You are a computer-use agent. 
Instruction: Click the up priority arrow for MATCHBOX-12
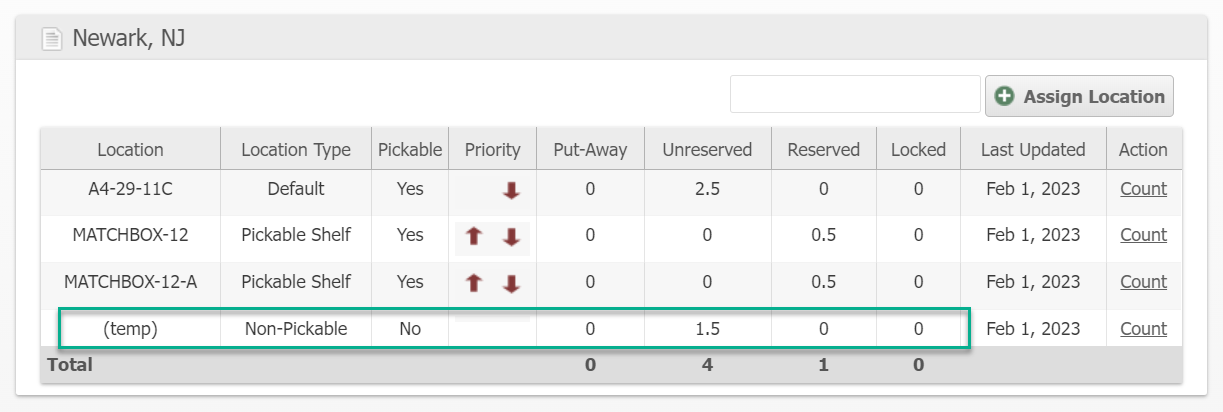474,237
